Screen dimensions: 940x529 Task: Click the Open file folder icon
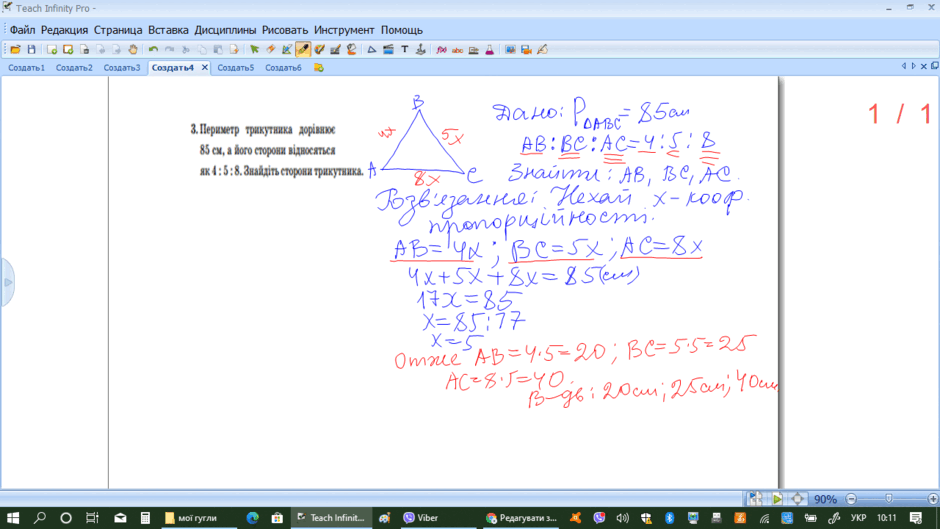[16, 50]
